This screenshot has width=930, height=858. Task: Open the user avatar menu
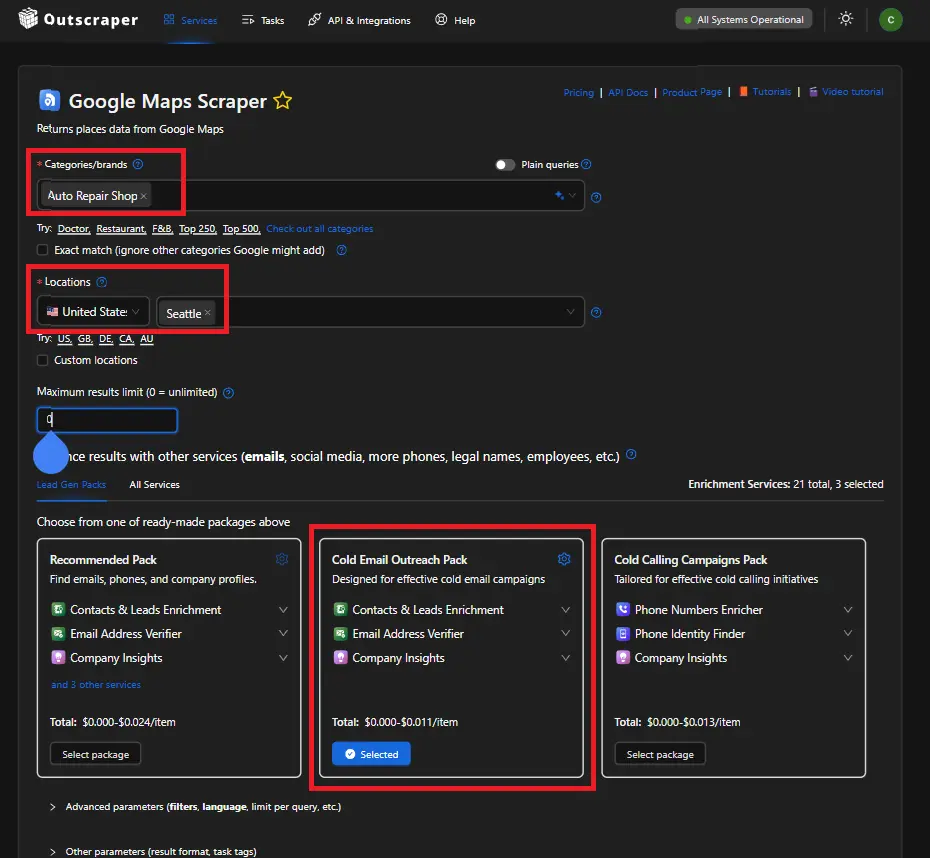coord(890,19)
